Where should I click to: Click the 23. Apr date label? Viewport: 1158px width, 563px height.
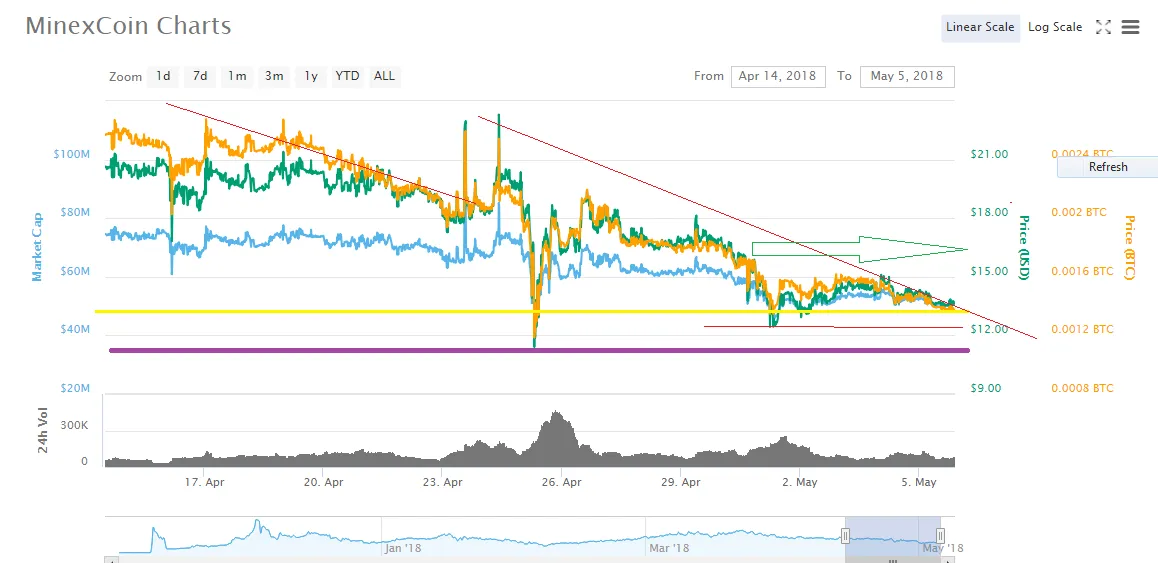(442, 482)
